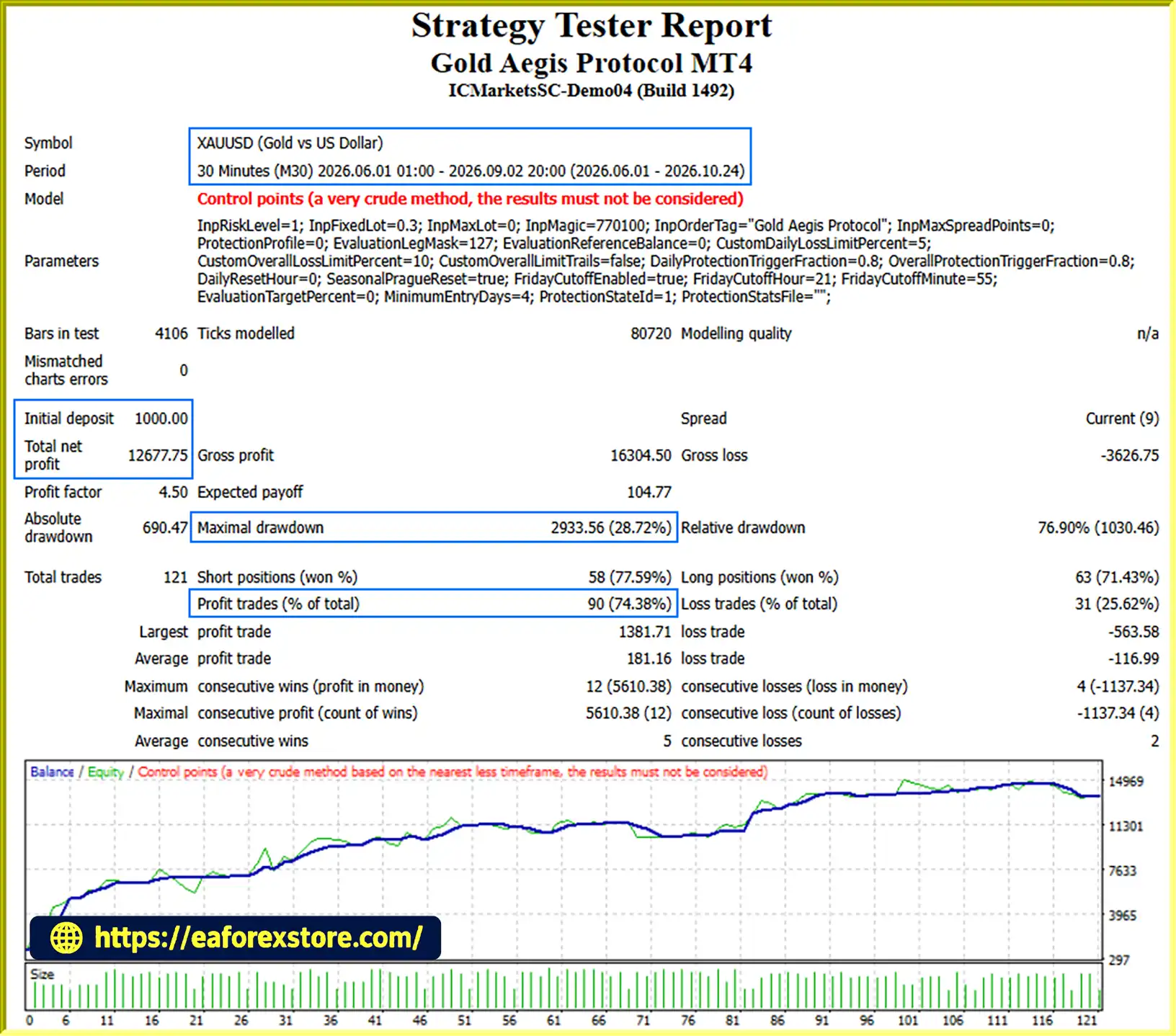Click the Strategy Tester Report heading
The width and height of the screenshot is (1176, 1036).
pos(592,26)
